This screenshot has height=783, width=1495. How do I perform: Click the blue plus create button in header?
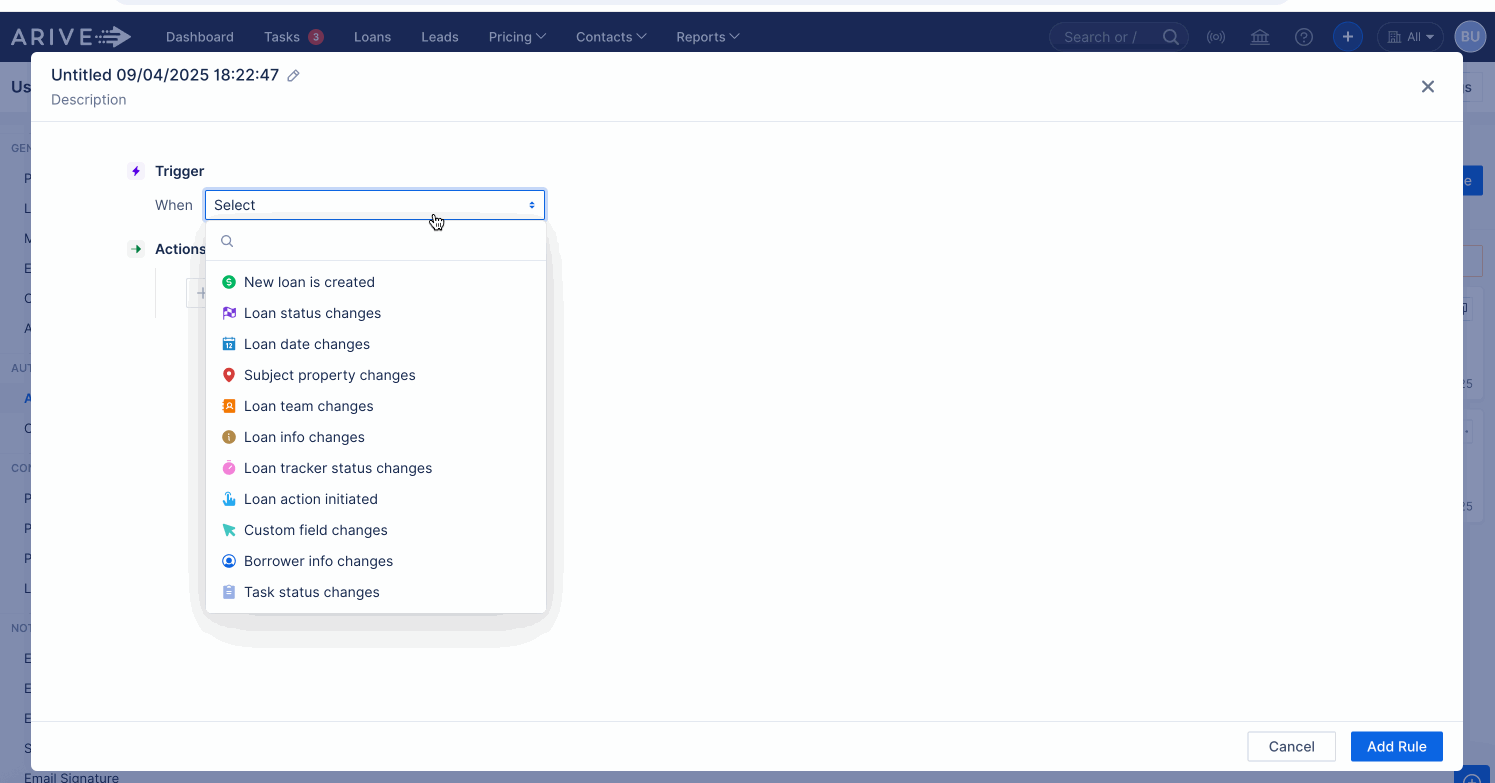[x=1348, y=37]
